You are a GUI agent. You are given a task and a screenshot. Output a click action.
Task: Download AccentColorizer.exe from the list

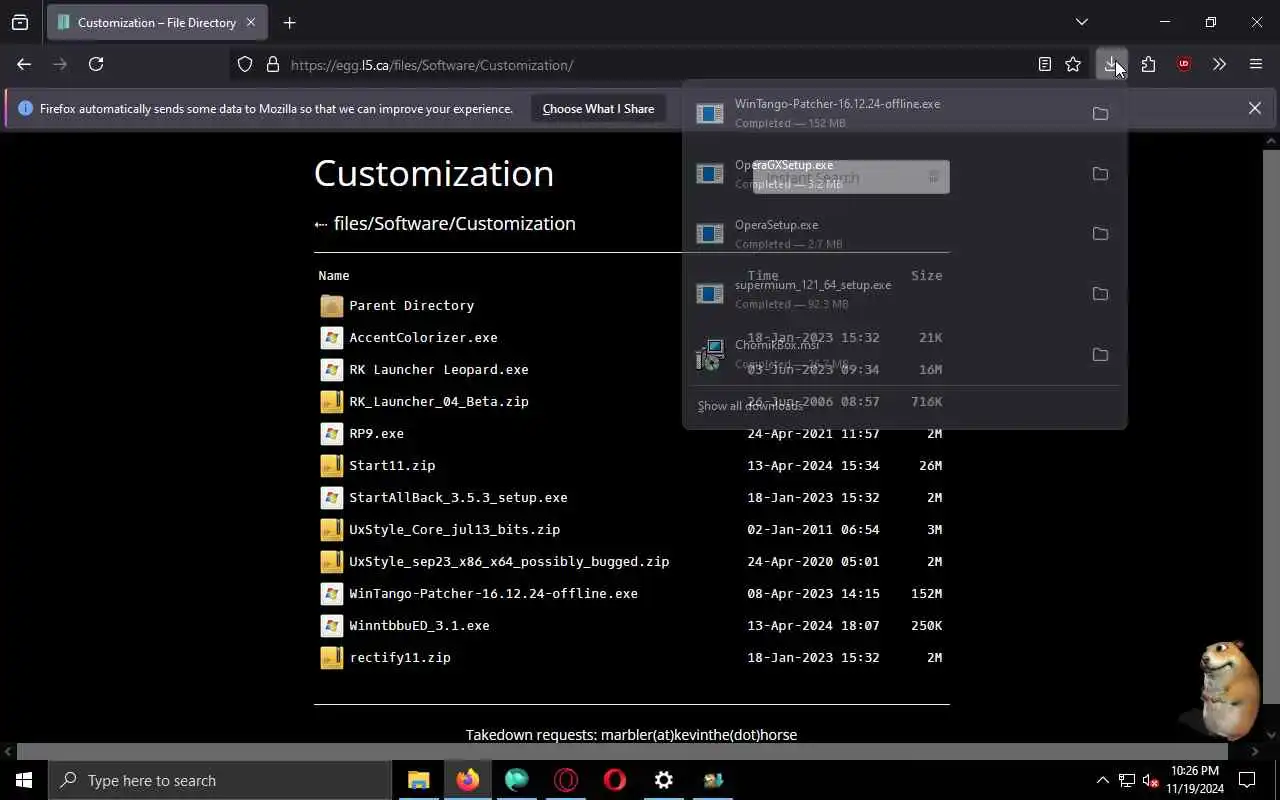[x=423, y=337]
